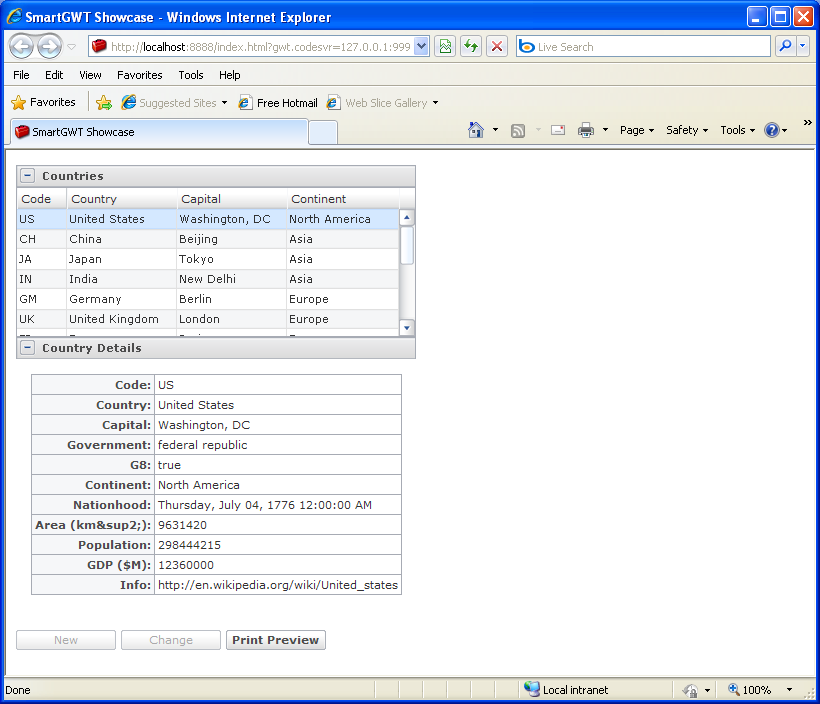Click the red Stop loading icon
The width and height of the screenshot is (820, 704).
pyautogui.click(x=497, y=47)
